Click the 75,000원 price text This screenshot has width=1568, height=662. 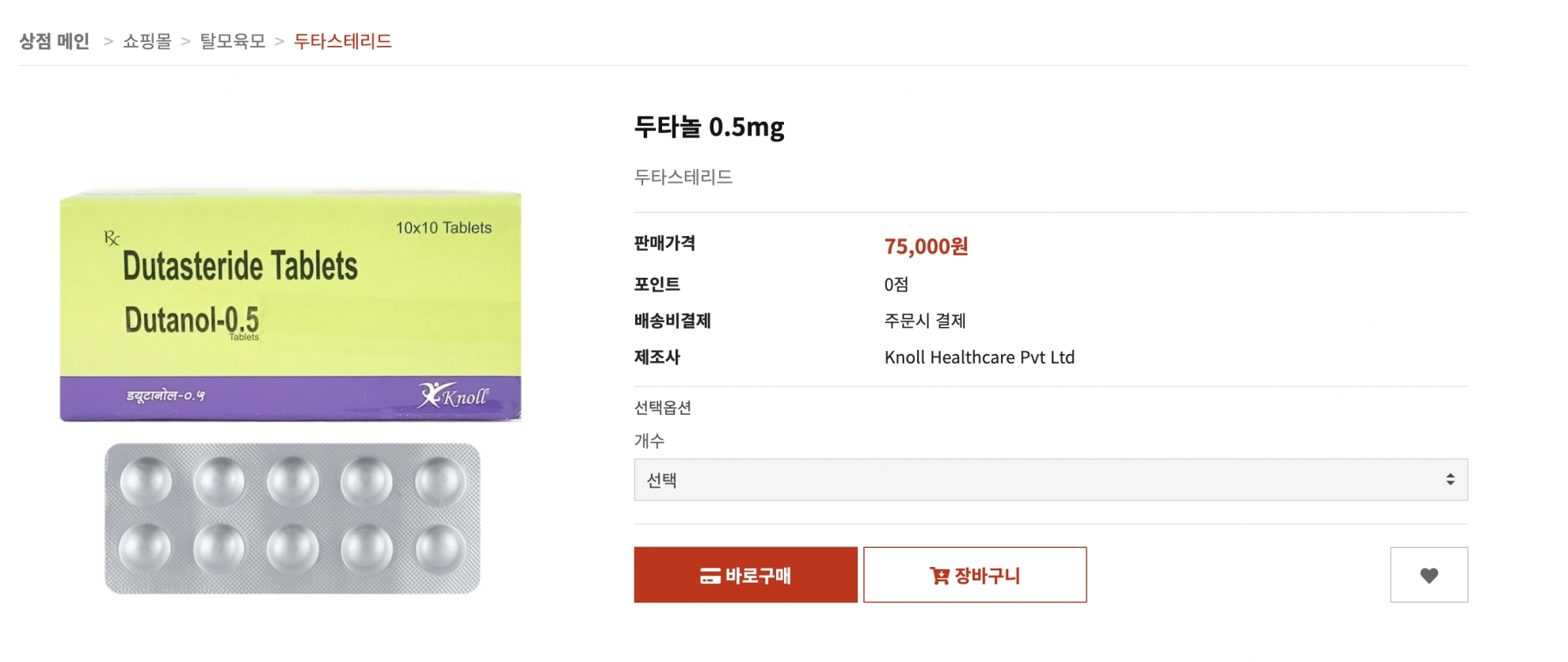pos(926,246)
